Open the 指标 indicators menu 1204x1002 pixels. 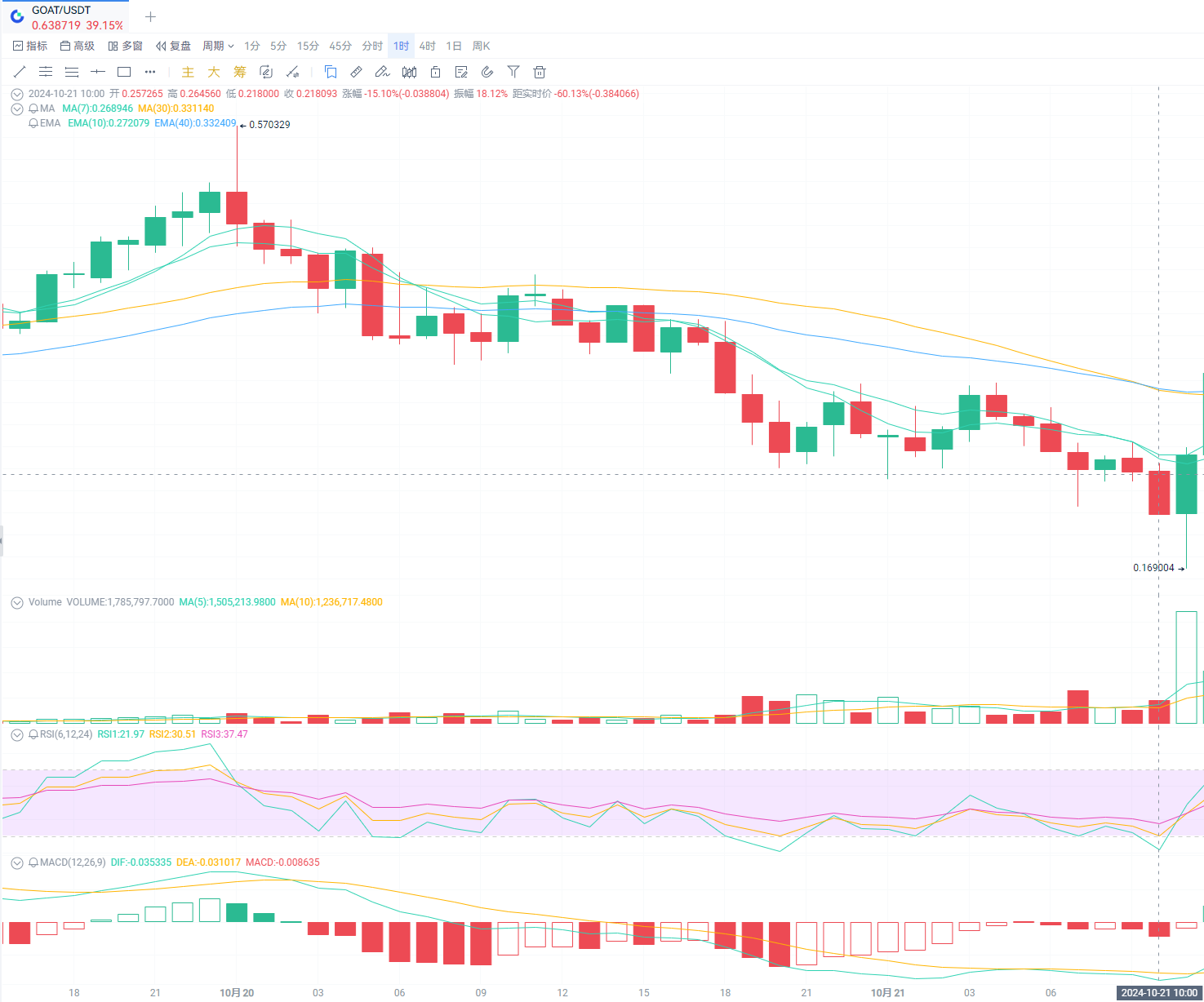[30, 46]
